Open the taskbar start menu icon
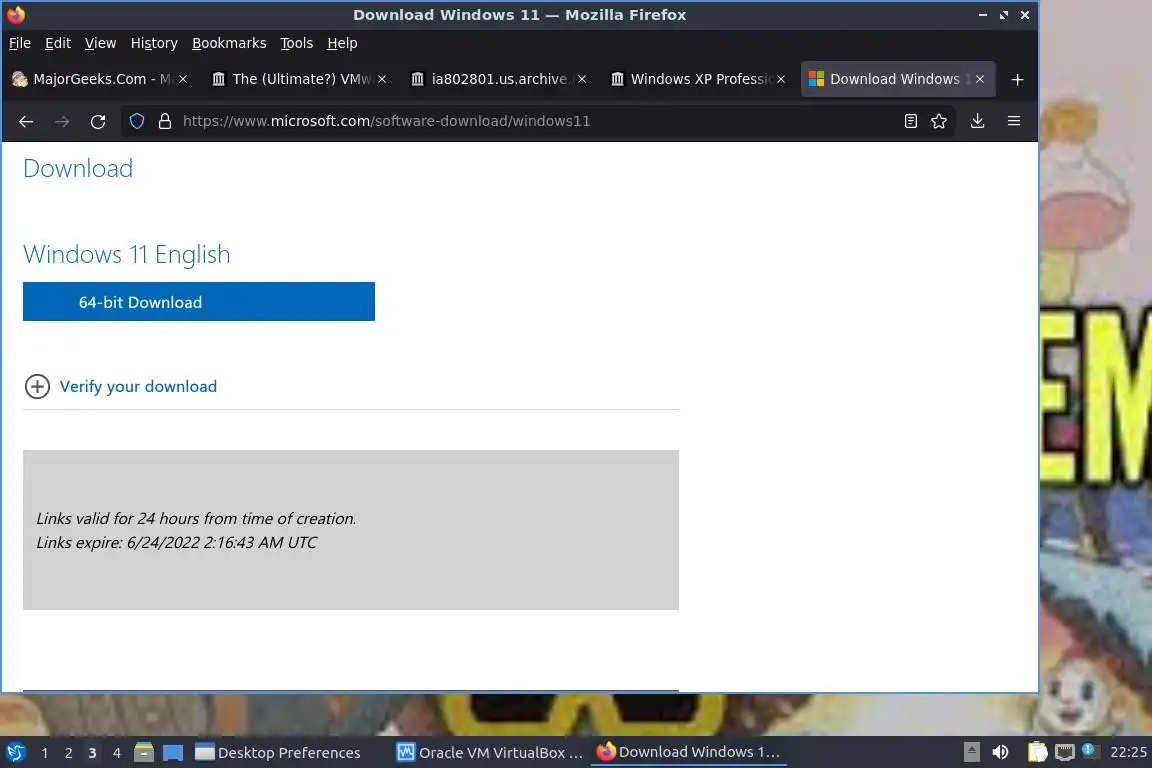1152x768 pixels. click(x=16, y=753)
